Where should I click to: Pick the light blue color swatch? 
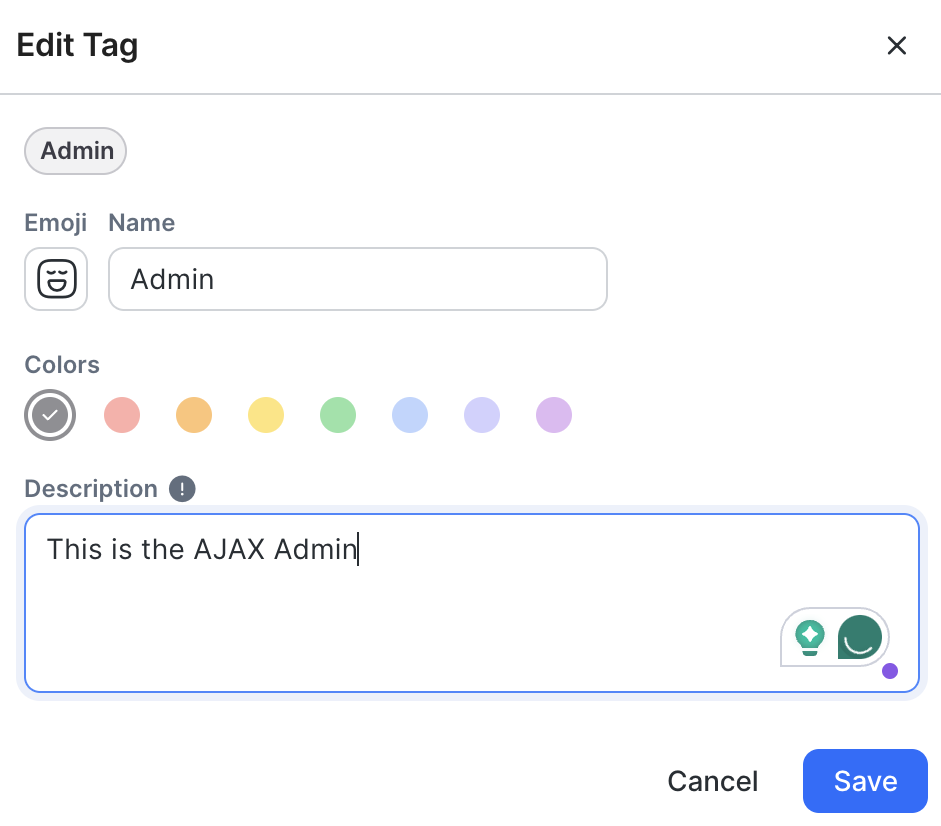(410, 415)
